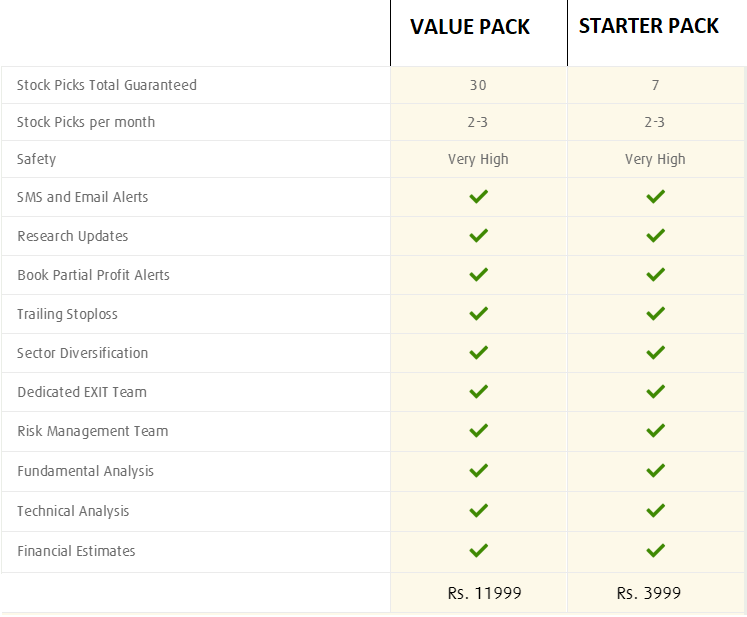The image size is (747, 617).
Task: Click Starter Pack 7 stock picks value
Action: 655,85
